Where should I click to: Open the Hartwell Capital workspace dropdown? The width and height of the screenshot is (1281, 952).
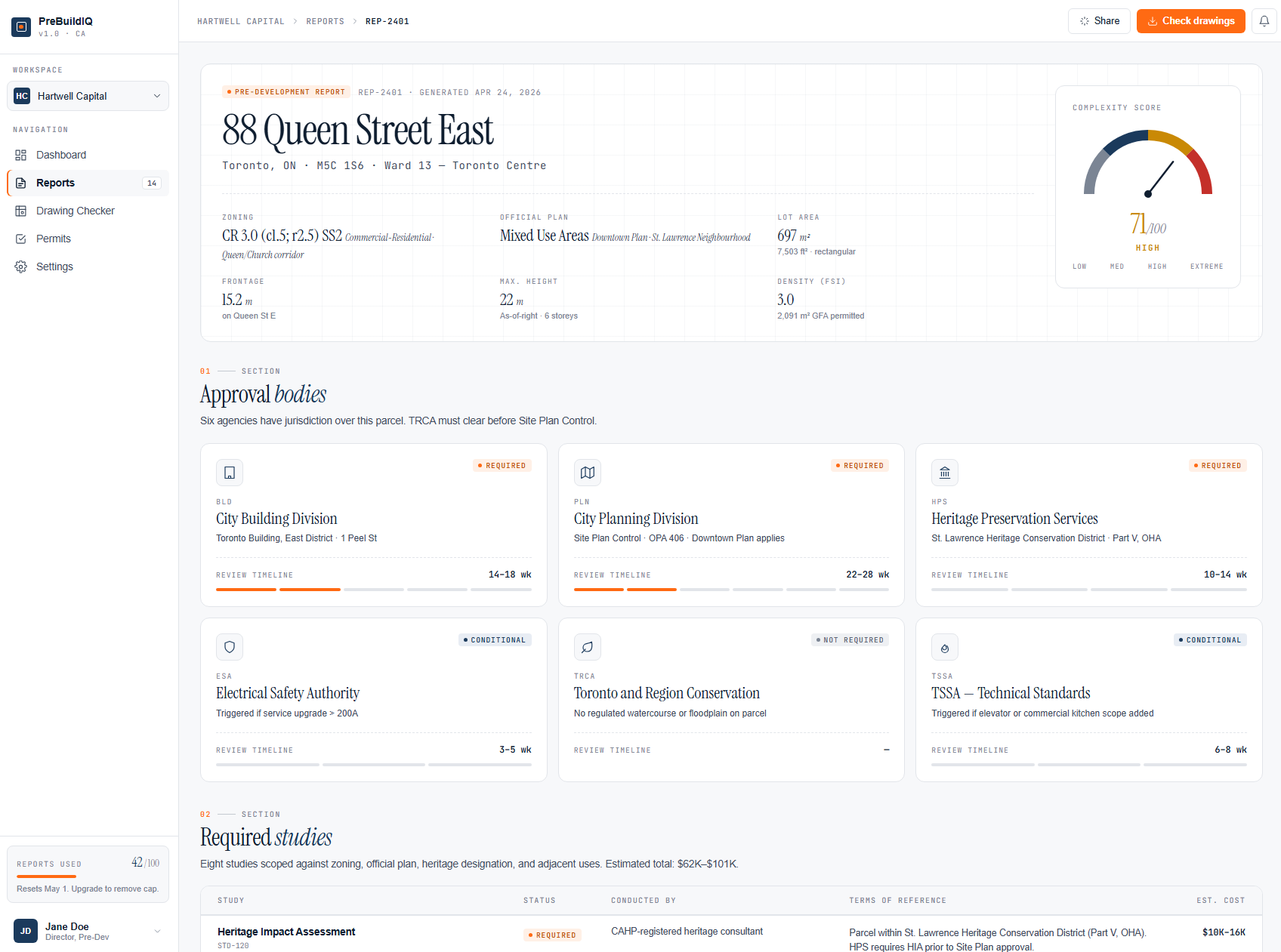tap(88, 96)
